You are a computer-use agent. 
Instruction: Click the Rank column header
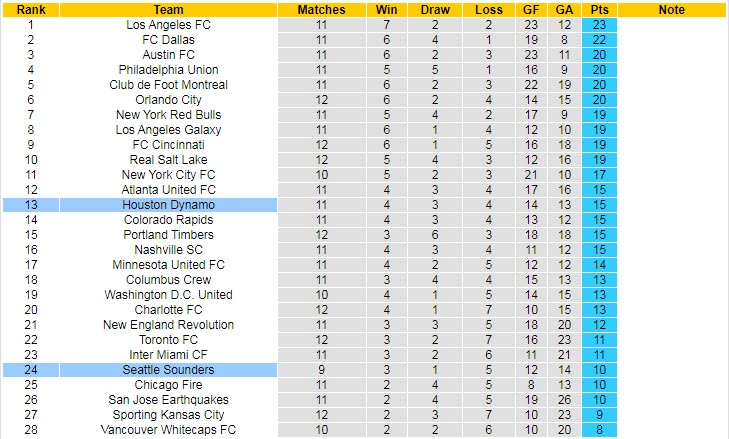point(30,9)
